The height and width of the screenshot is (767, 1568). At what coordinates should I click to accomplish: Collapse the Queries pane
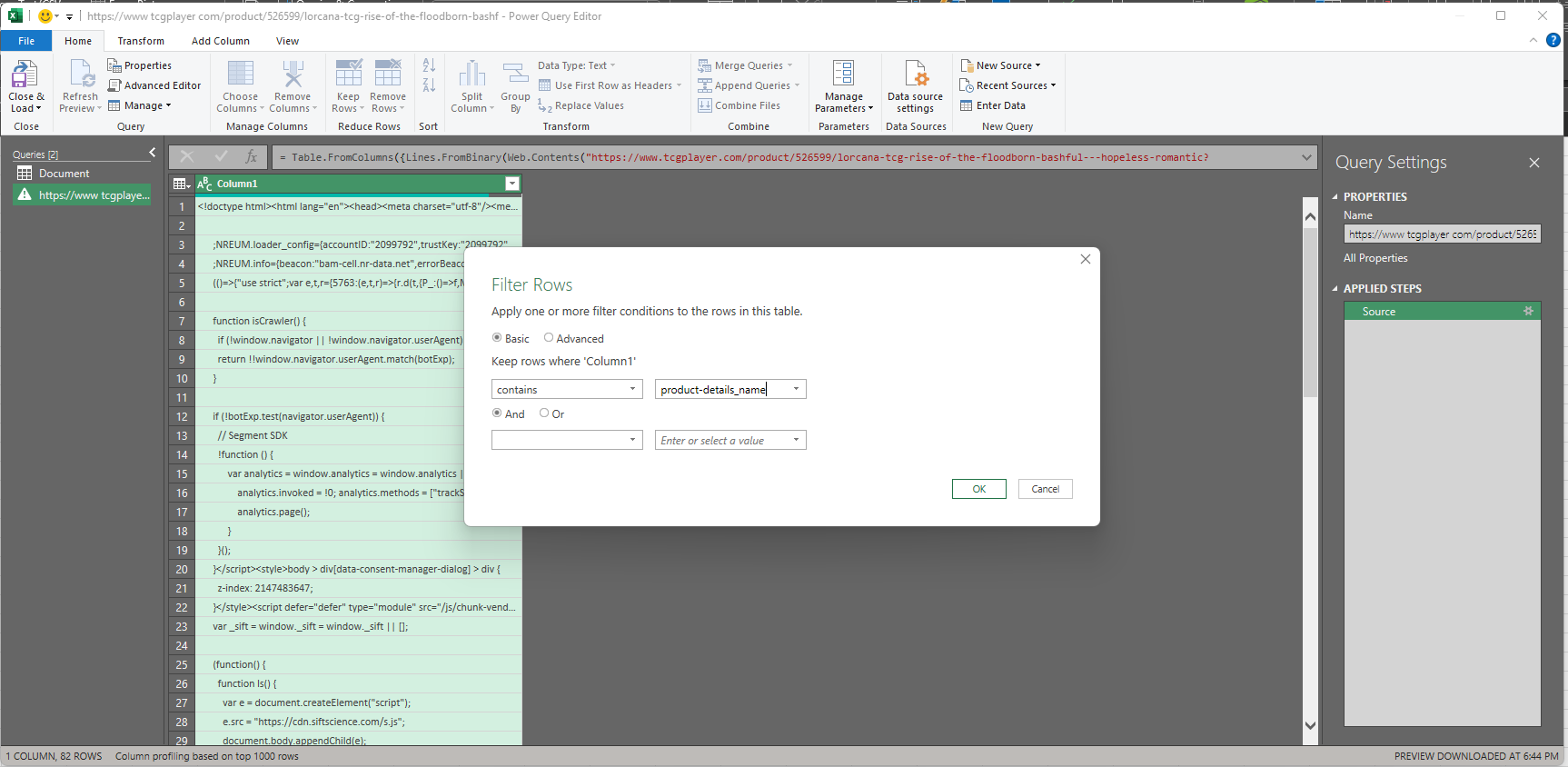point(152,153)
